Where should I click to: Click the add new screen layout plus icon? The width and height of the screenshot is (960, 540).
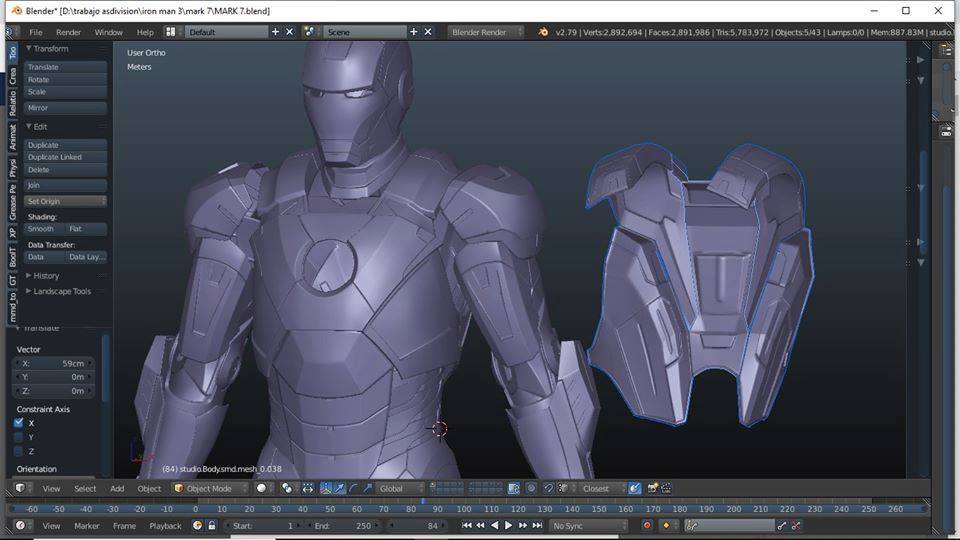click(275, 32)
